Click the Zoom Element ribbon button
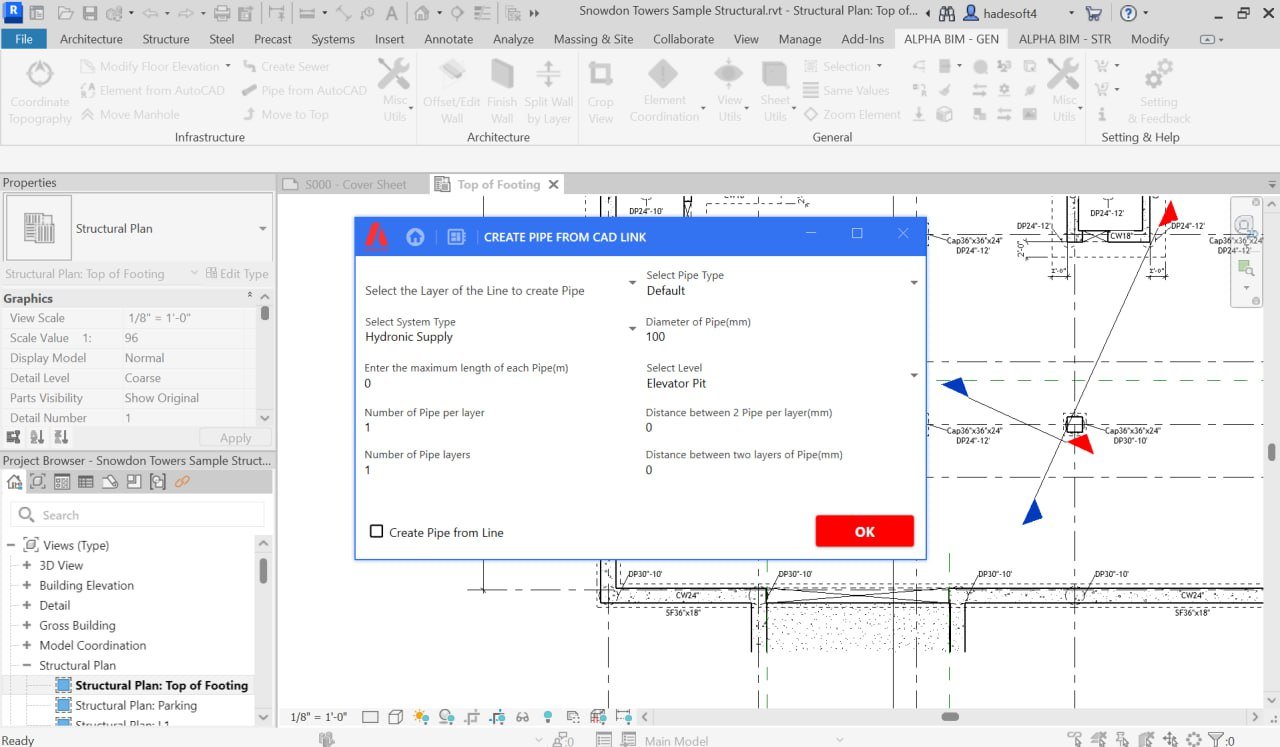Image resolution: width=1280 pixels, height=747 pixels. click(x=852, y=114)
